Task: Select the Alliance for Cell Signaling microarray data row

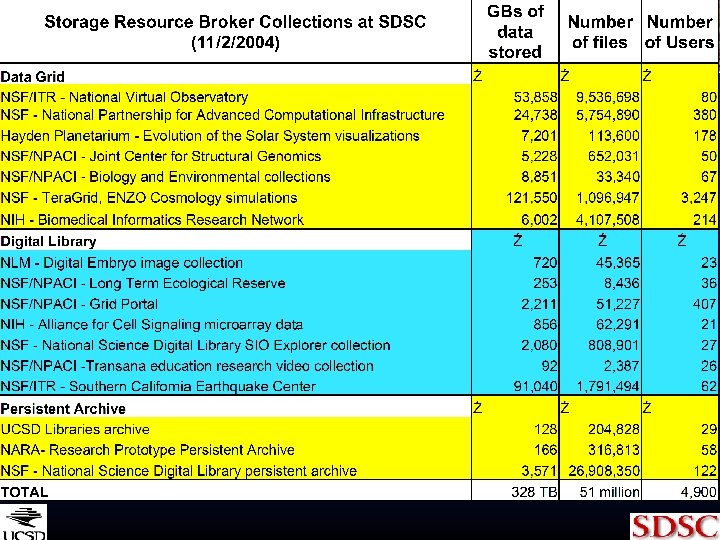Action: (x=152, y=325)
